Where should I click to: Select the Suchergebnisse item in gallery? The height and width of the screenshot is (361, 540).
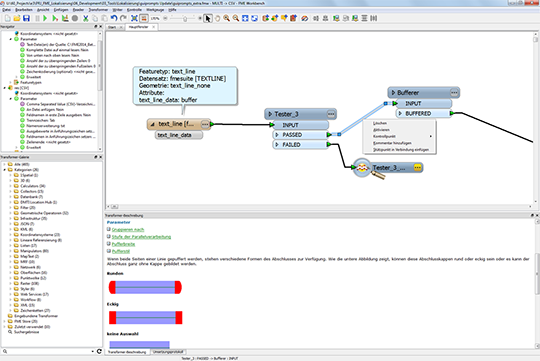point(26,332)
